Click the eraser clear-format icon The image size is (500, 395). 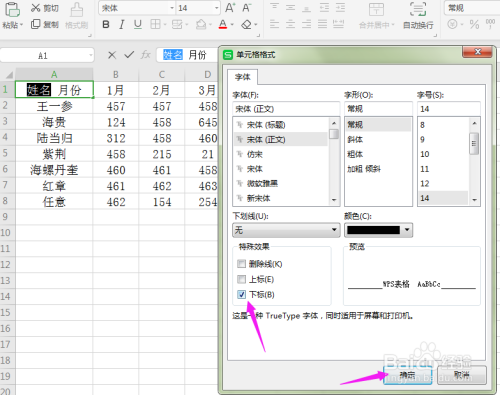tap(247, 24)
